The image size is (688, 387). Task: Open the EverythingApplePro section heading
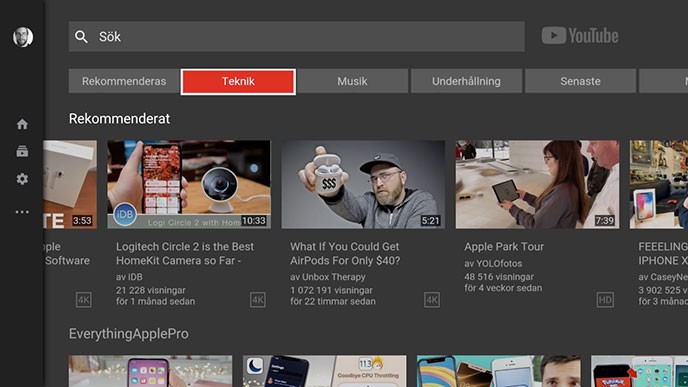click(x=129, y=334)
